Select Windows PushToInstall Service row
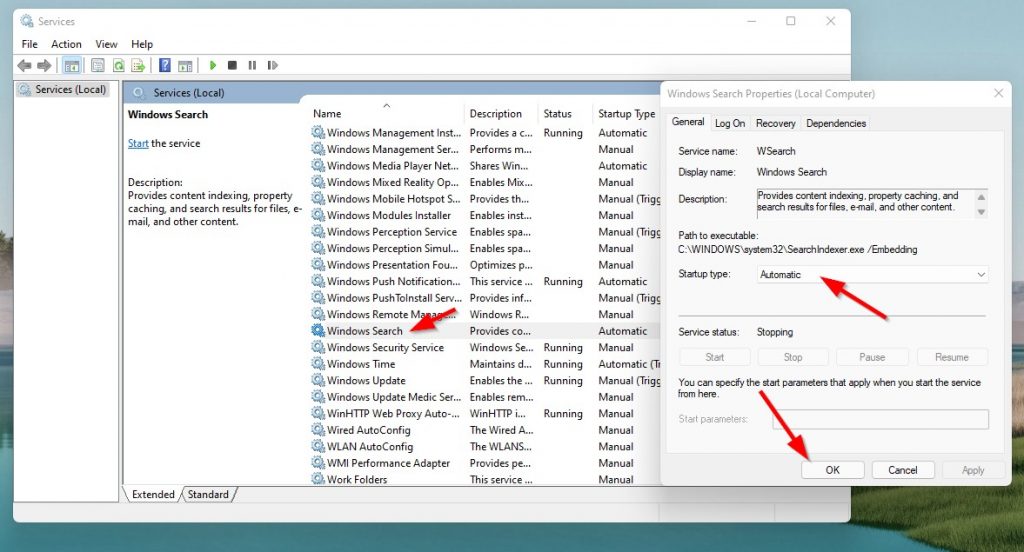Viewport: 1024px width, 552px height. click(x=485, y=298)
